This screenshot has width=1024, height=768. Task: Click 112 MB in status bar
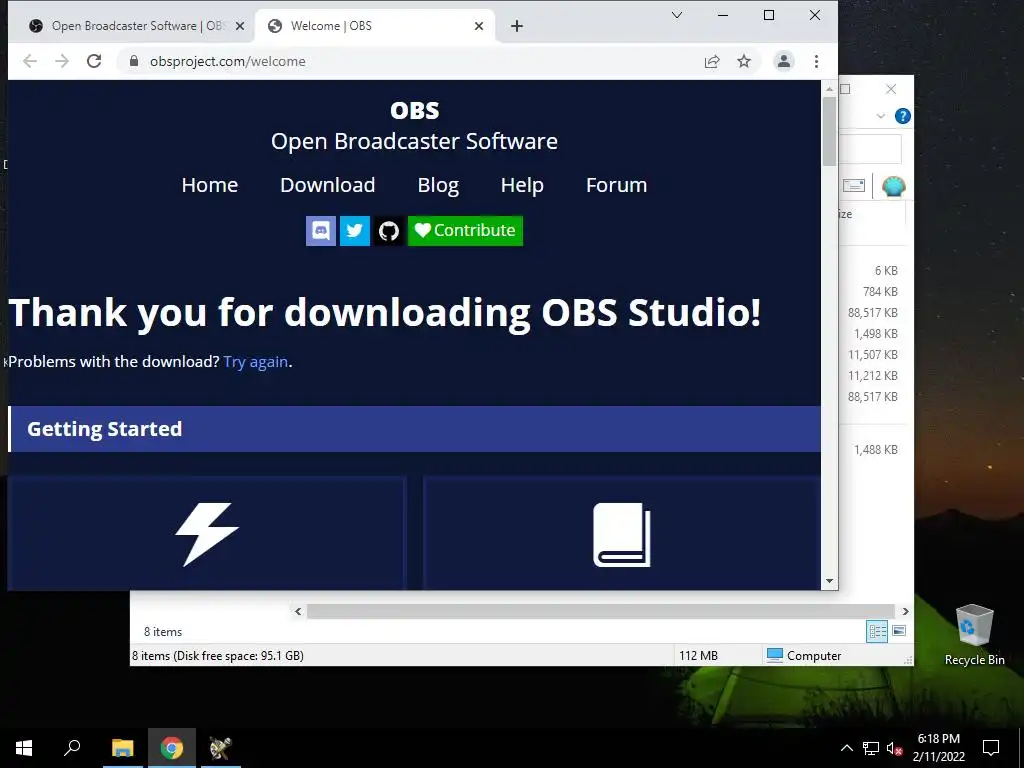click(698, 656)
